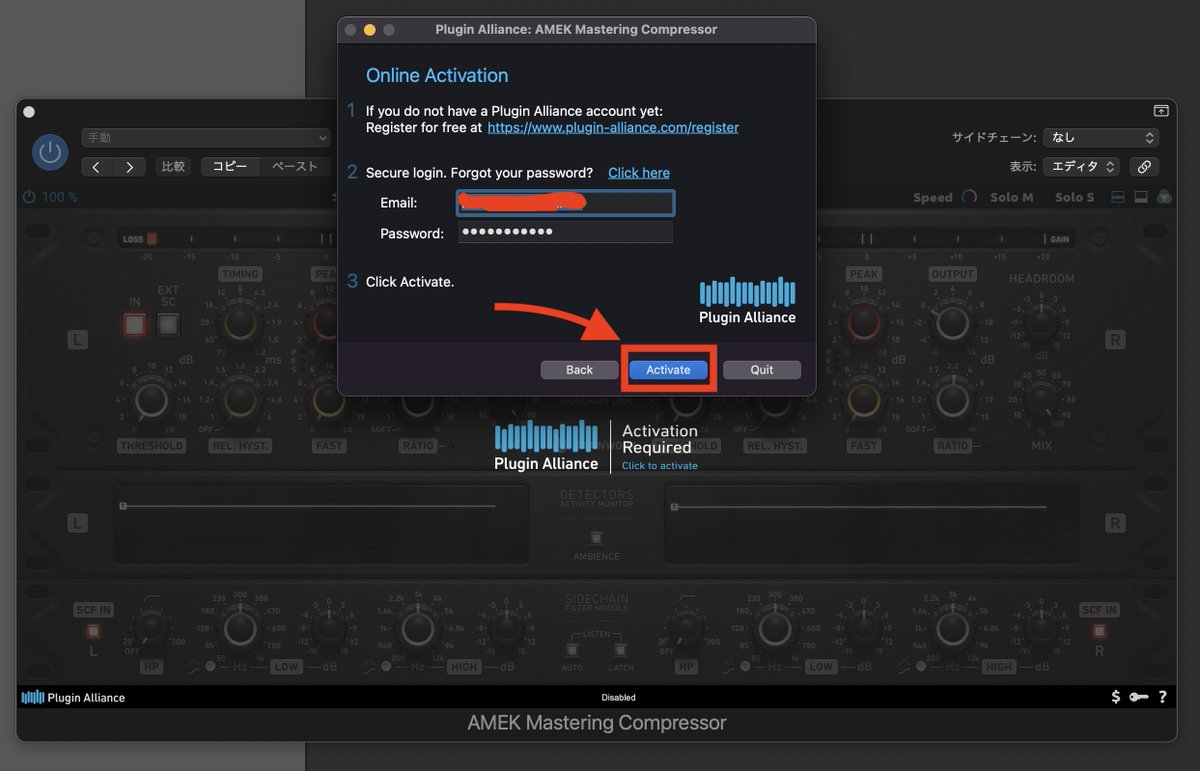
Task: Toggle the sidechain listen LATCH button
Action: click(620, 650)
